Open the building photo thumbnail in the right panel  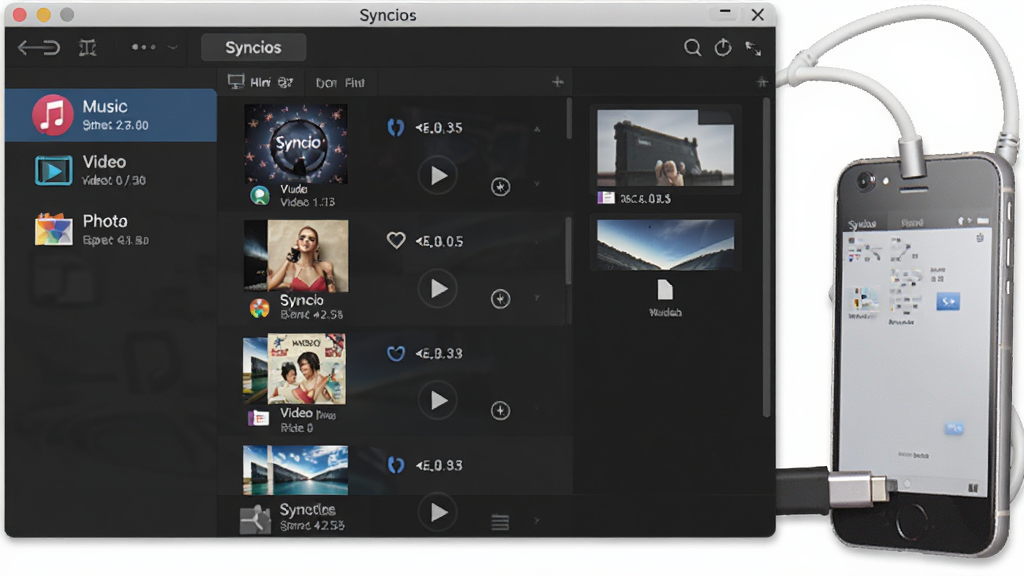click(665, 148)
